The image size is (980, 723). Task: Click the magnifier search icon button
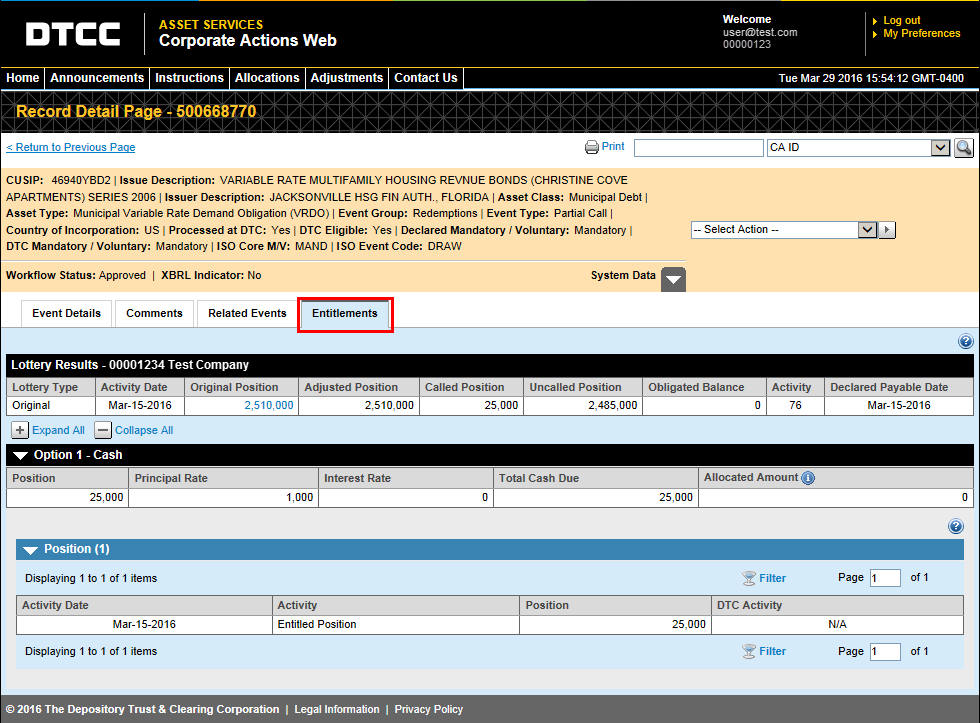click(964, 148)
